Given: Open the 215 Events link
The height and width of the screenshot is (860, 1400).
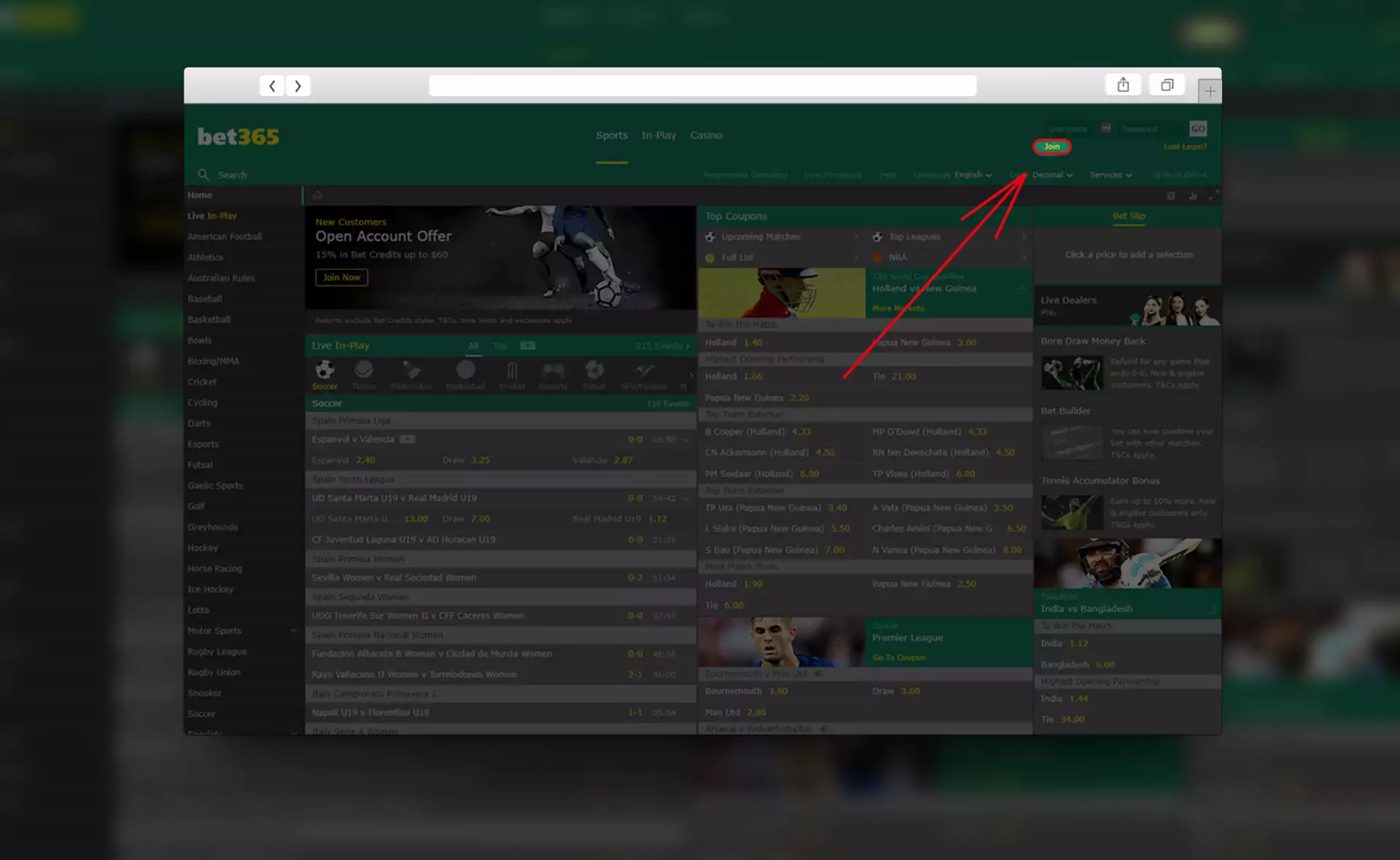Looking at the screenshot, I should click(662, 346).
